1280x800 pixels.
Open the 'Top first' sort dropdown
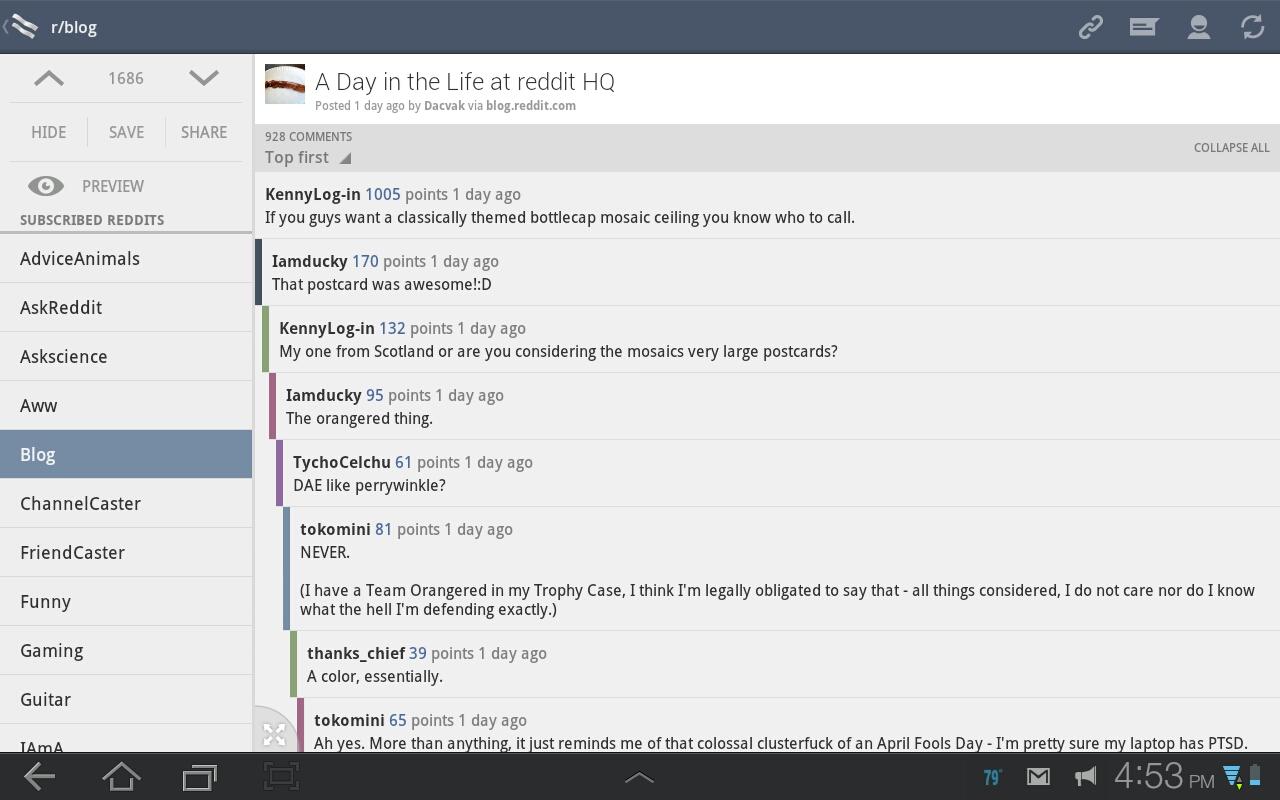307,158
